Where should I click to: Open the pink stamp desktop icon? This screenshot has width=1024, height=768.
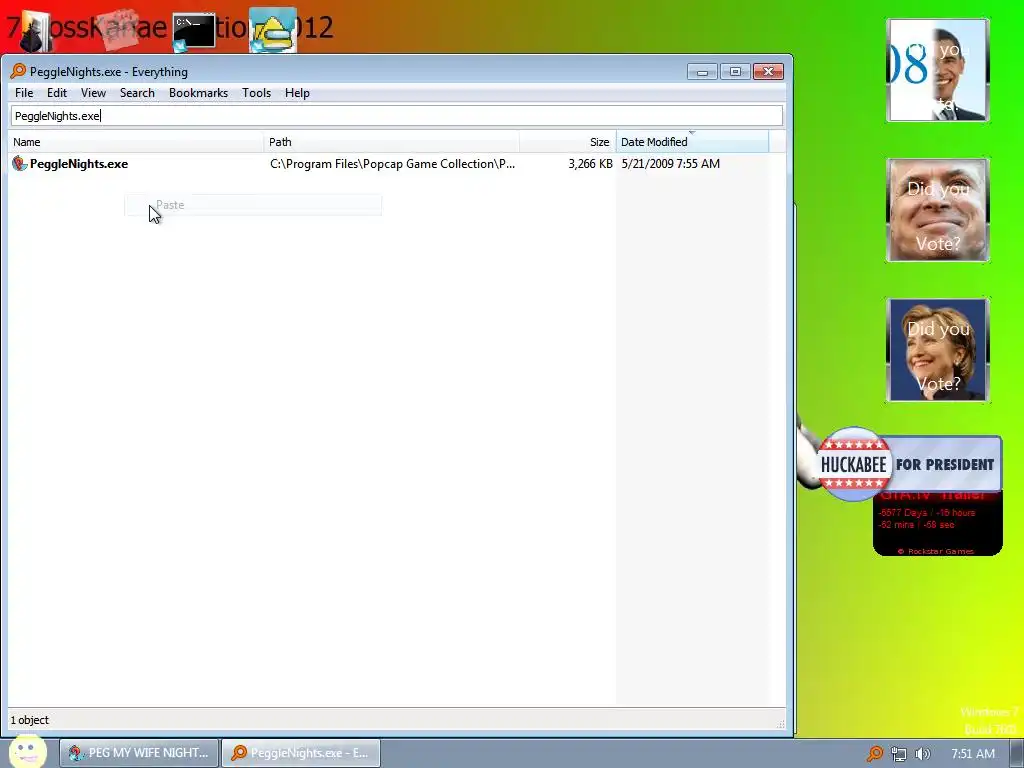[x=118, y=29]
